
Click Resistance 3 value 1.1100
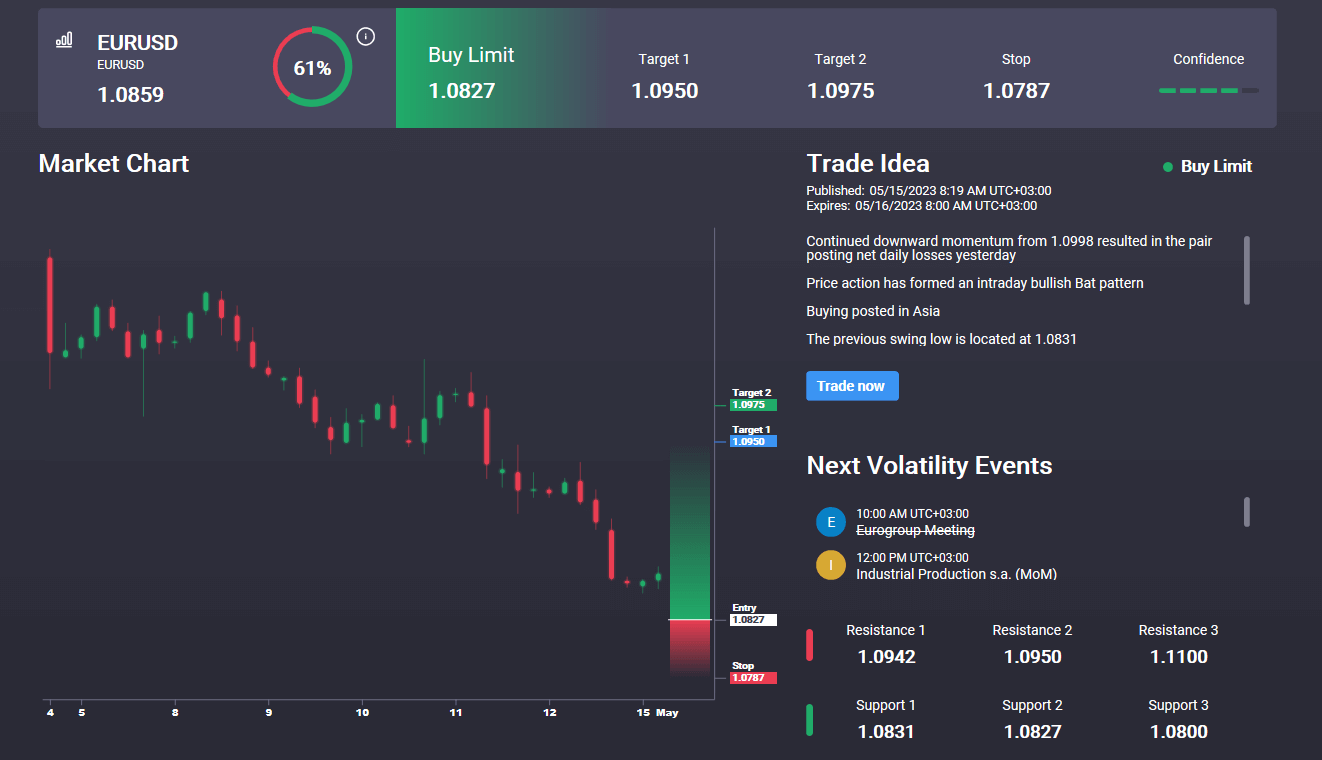1178,657
